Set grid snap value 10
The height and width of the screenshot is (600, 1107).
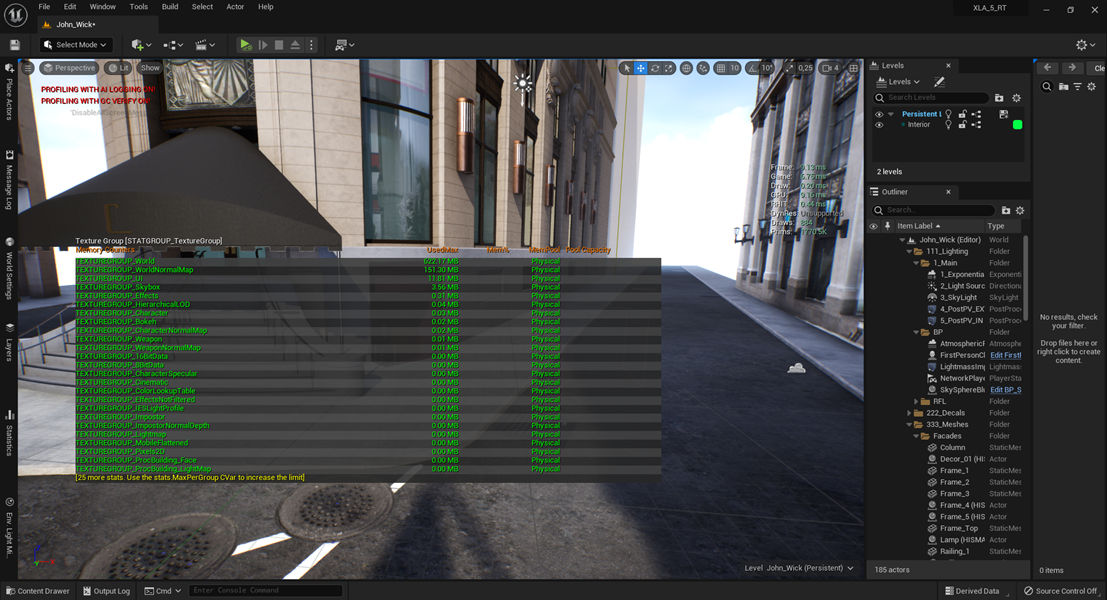click(734, 68)
